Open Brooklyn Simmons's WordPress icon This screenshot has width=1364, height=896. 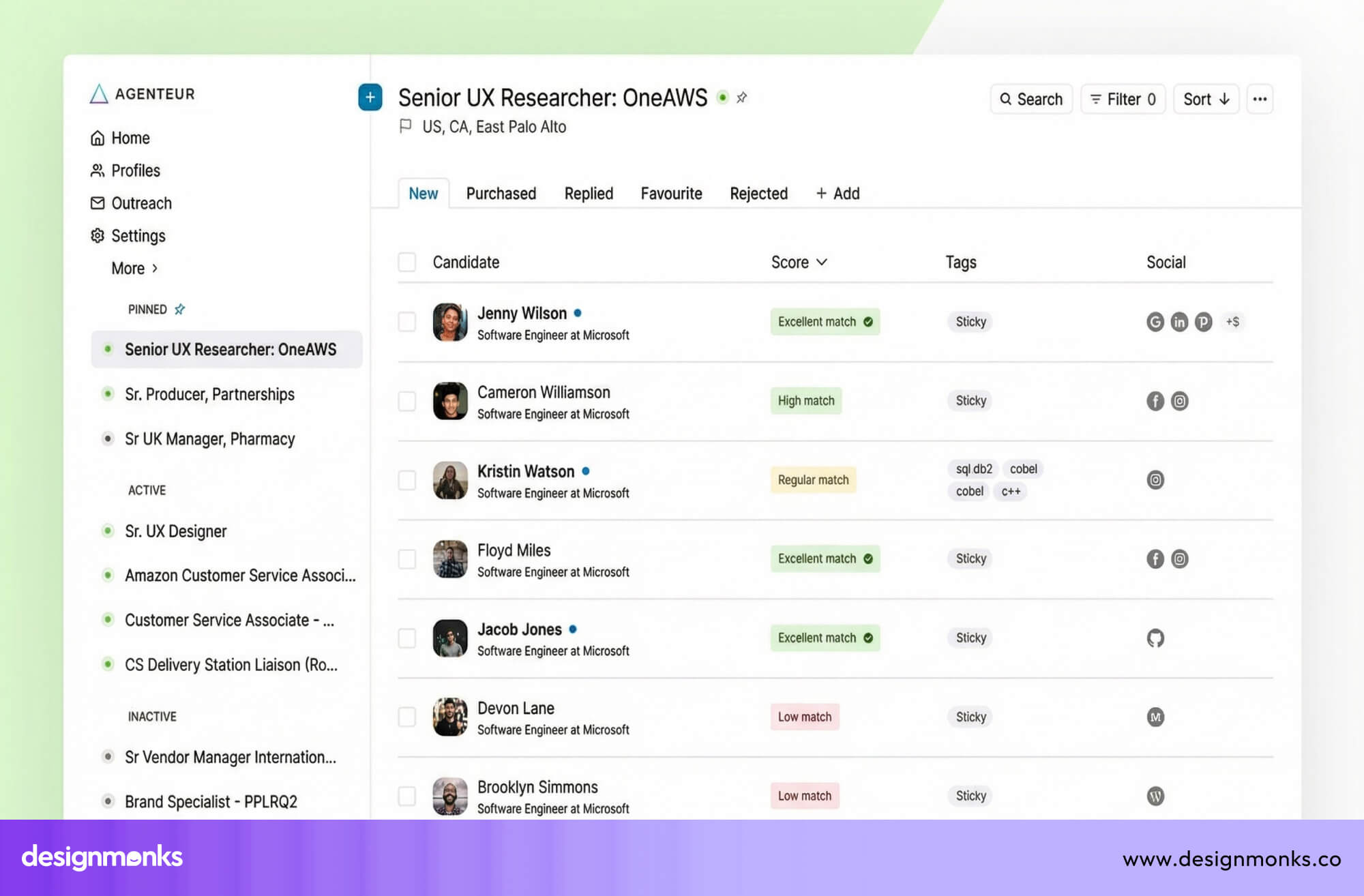(1155, 796)
